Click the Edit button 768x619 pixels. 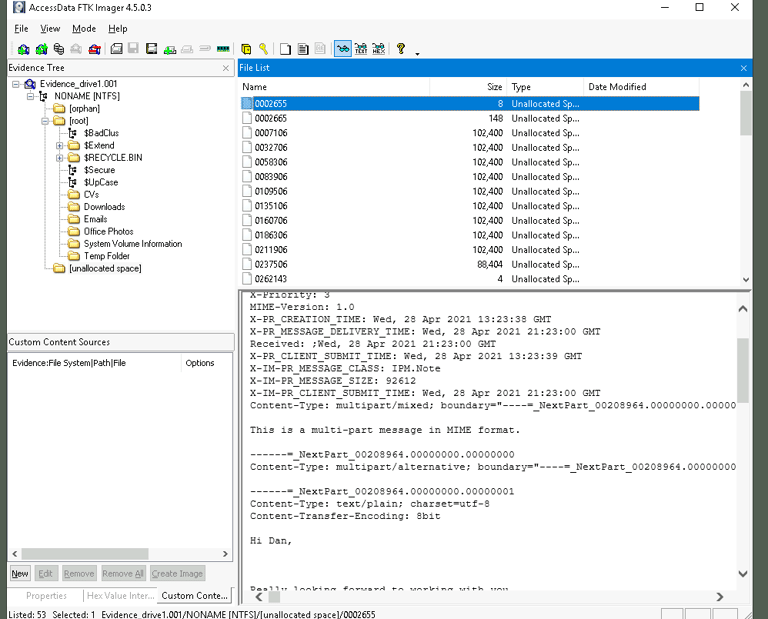click(x=46, y=573)
